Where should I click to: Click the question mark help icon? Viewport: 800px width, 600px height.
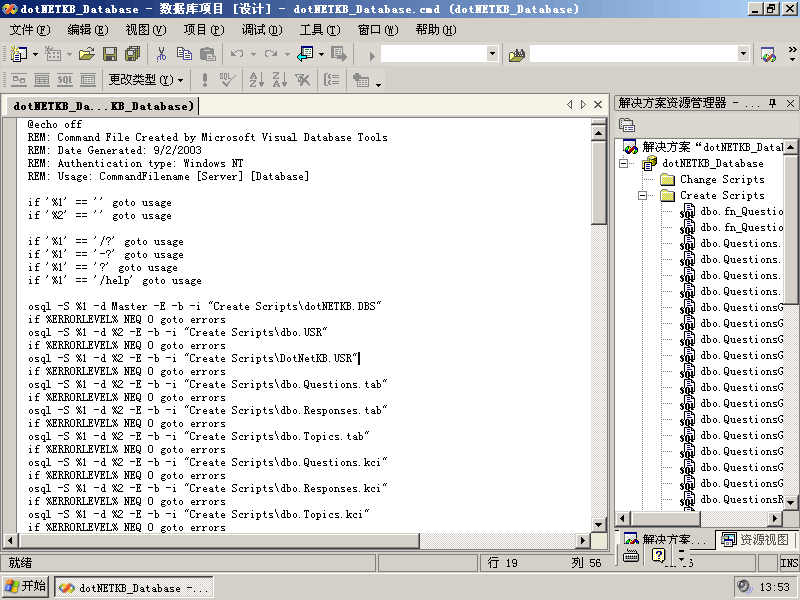click(659, 555)
